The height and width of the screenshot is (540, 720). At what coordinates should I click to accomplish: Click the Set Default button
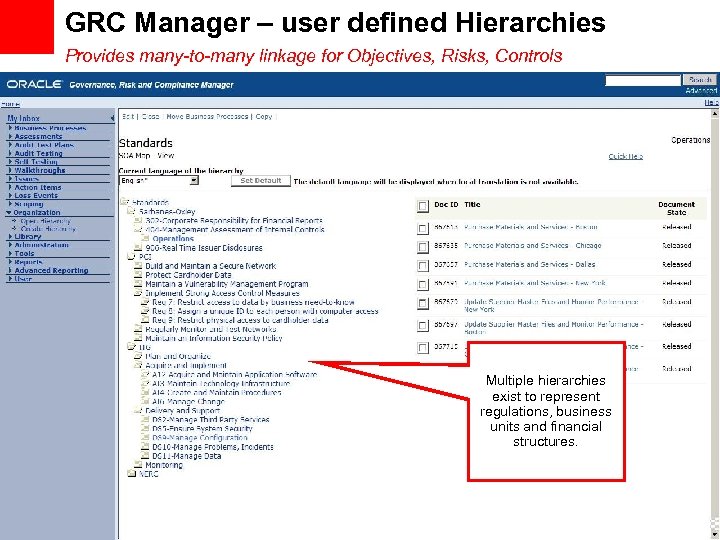coord(261,181)
